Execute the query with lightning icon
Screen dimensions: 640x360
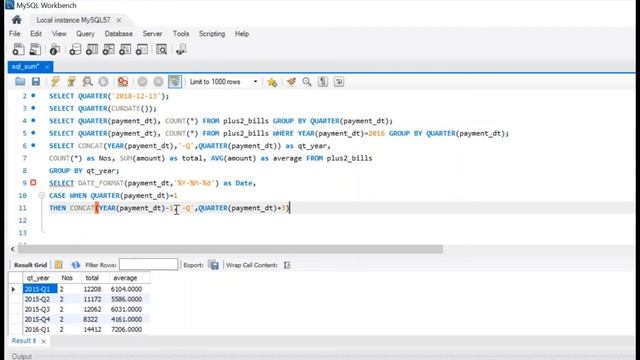coord(55,82)
